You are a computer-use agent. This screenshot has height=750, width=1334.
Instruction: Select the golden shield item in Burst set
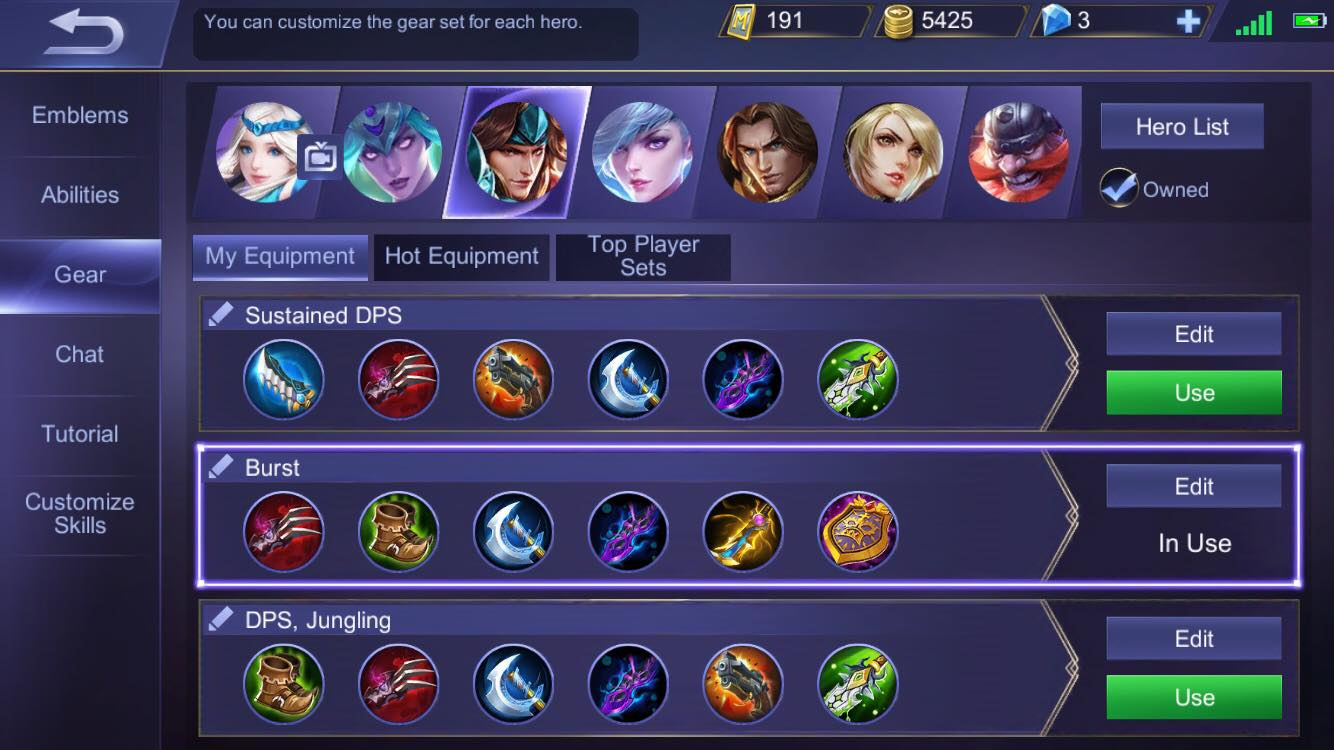point(858,532)
